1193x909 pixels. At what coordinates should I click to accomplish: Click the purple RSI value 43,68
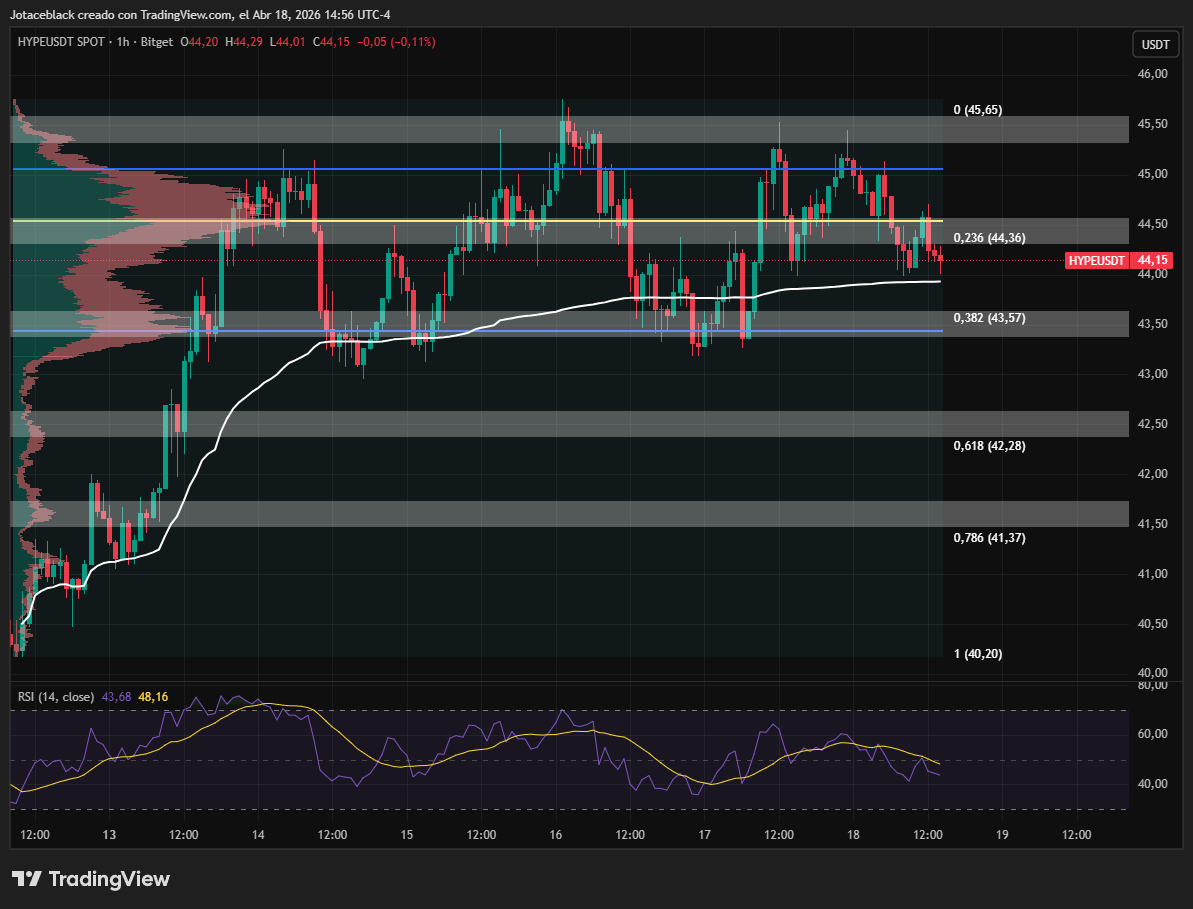[x=116, y=697]
